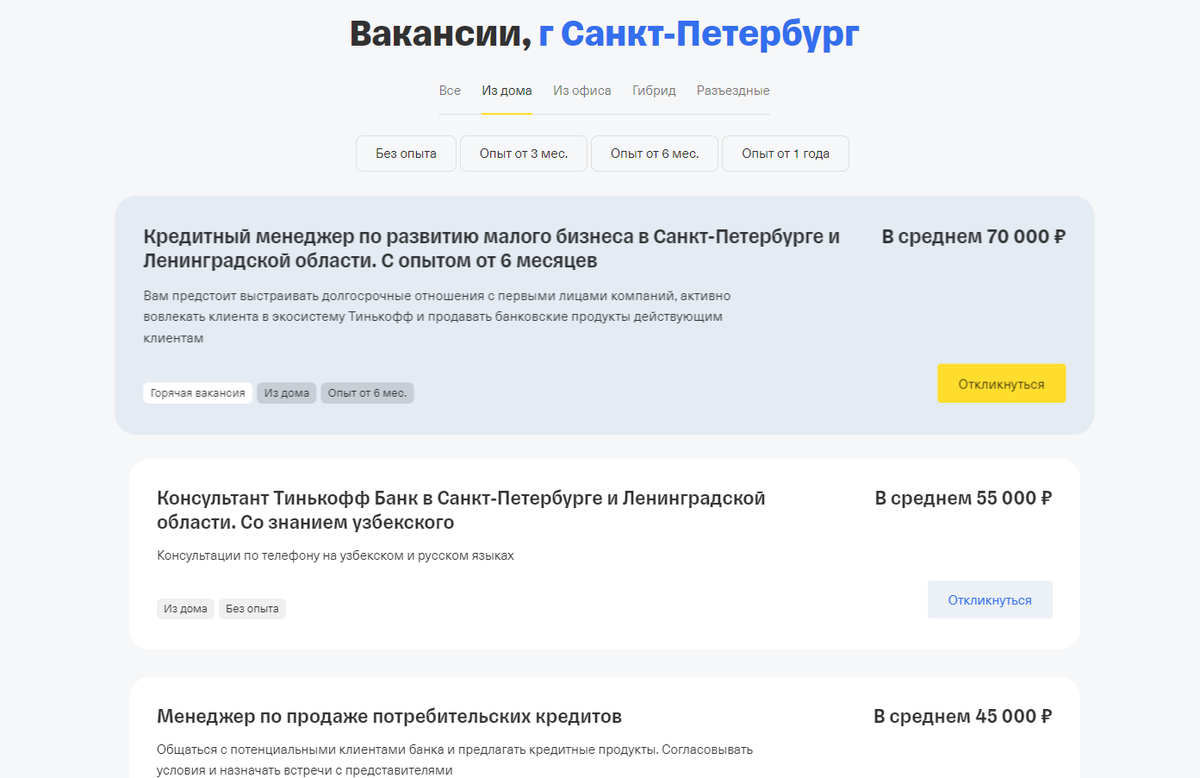Enable the "Без опыта" filter
Image resolution: width=1200 pixels, height=778 pixels.
pyautogui.click(x=405, y=153)
